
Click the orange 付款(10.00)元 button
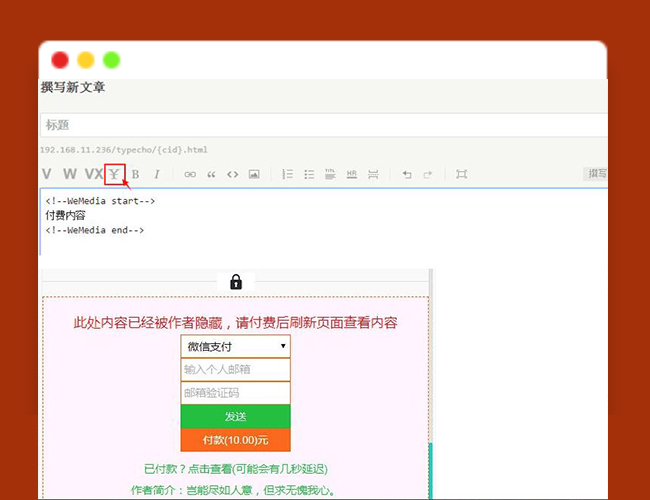235,440
